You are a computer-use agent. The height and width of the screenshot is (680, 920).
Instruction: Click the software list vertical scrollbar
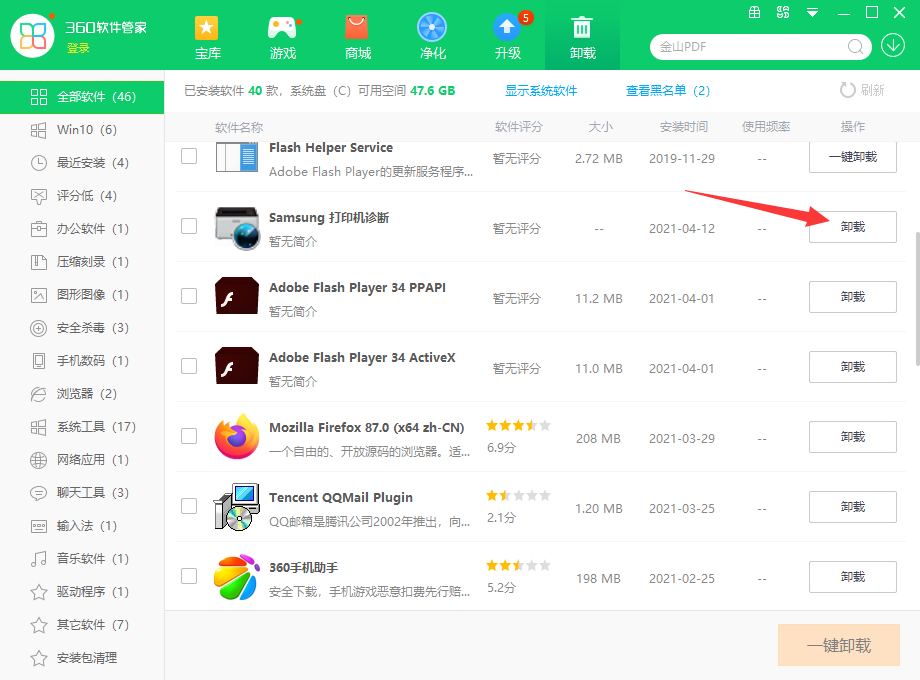[916, 299]
